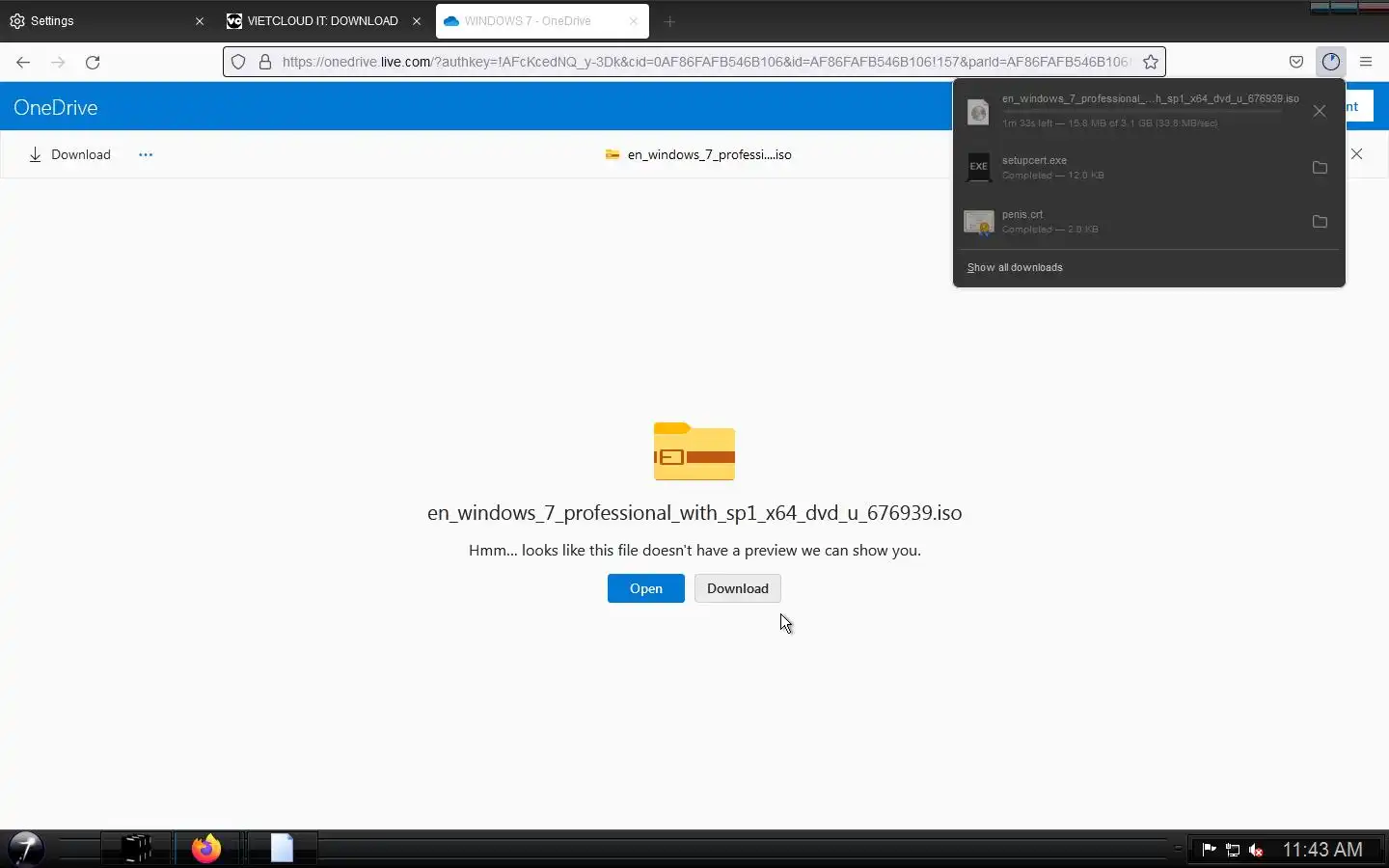
Task: Click the setupcert.exe EXE file icon
Action: point(979,167)
